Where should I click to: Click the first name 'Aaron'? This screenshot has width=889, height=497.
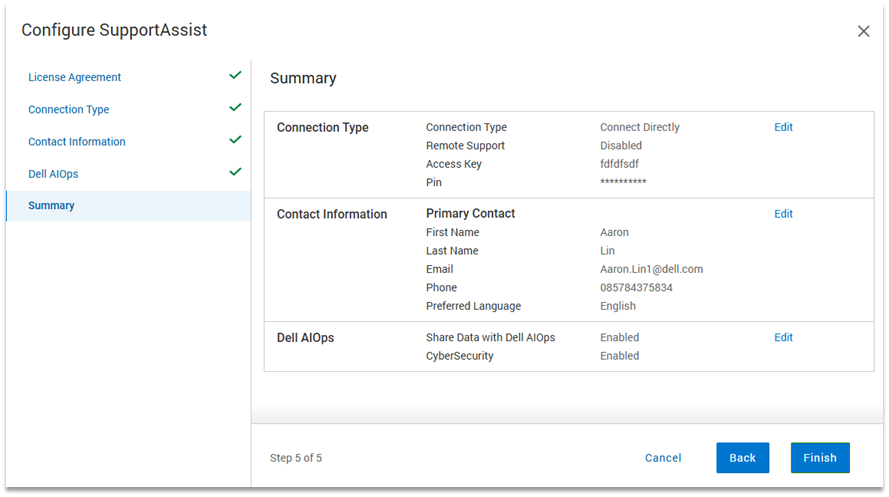[614, 232]
